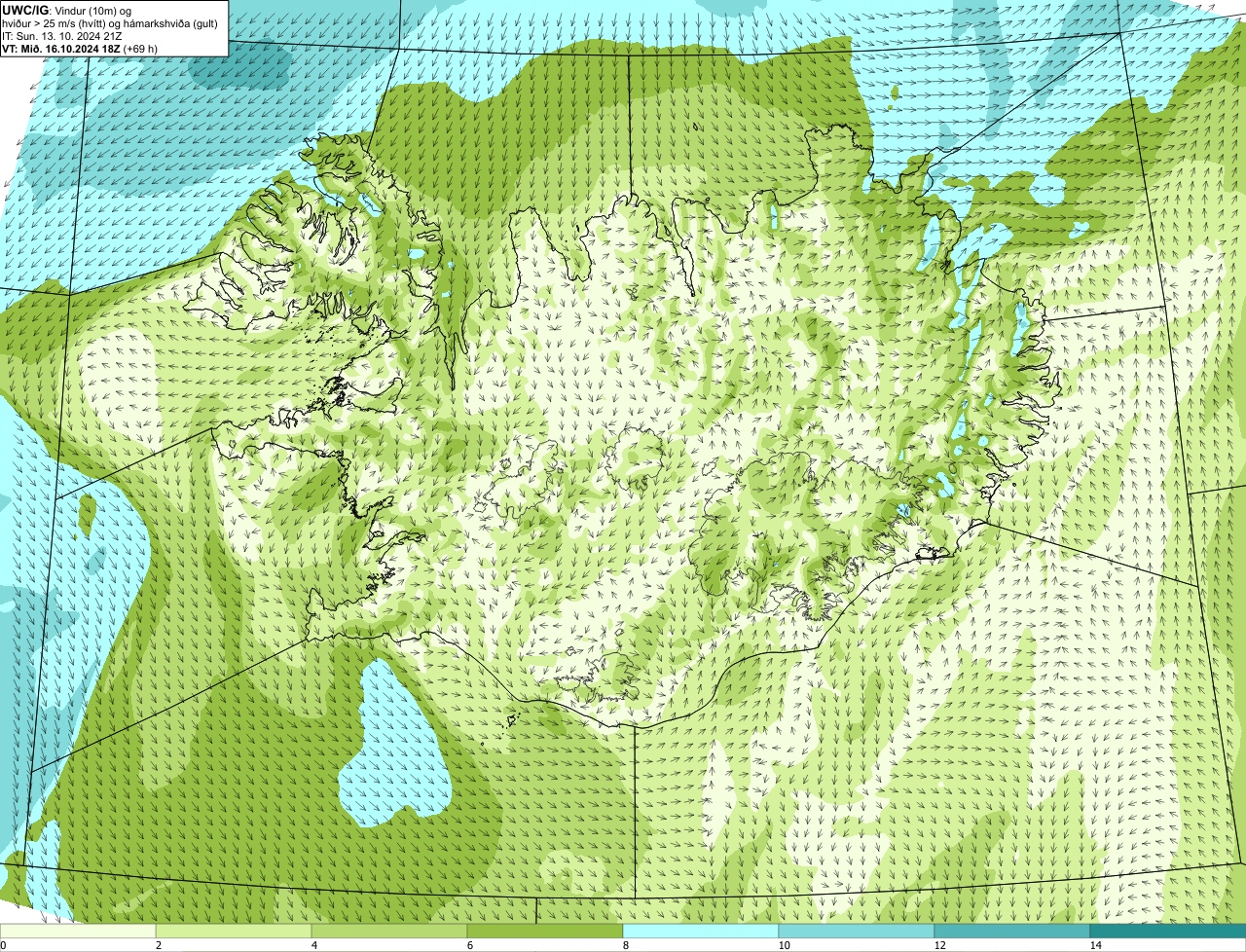Click the dark green 6–8 legend swatch
The width and height of the screenshot is (1246, 952).
(545, 931)
